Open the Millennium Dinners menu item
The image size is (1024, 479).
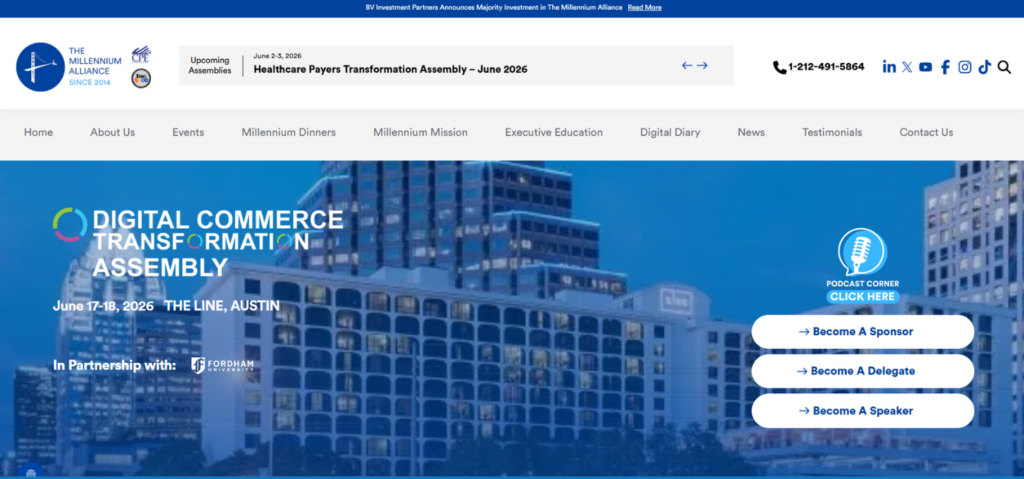pos(289,132)
